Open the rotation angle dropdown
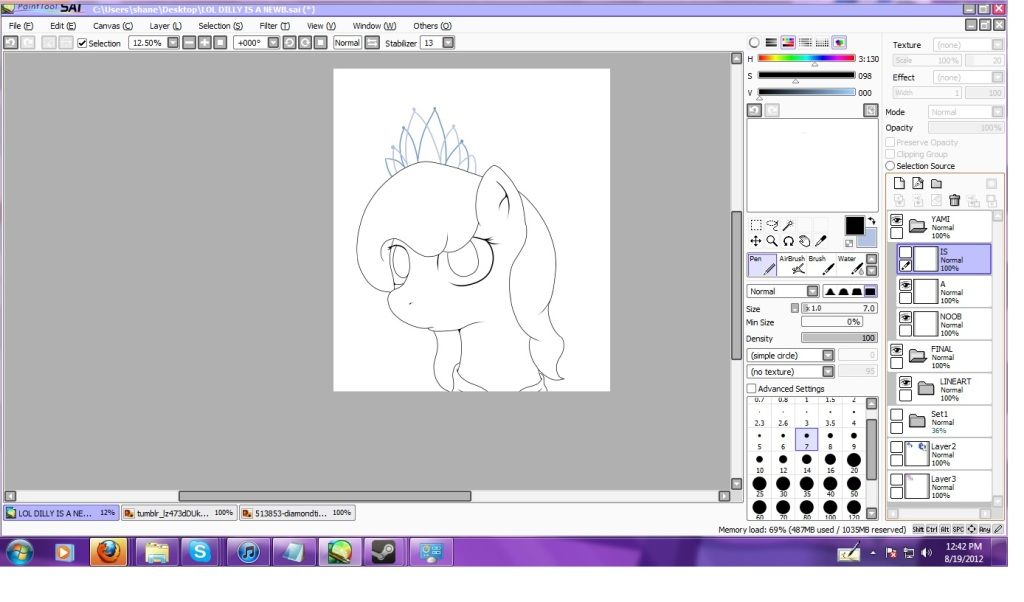The image size is (1024, 602). pyautogui.click(x=274, y=42)
